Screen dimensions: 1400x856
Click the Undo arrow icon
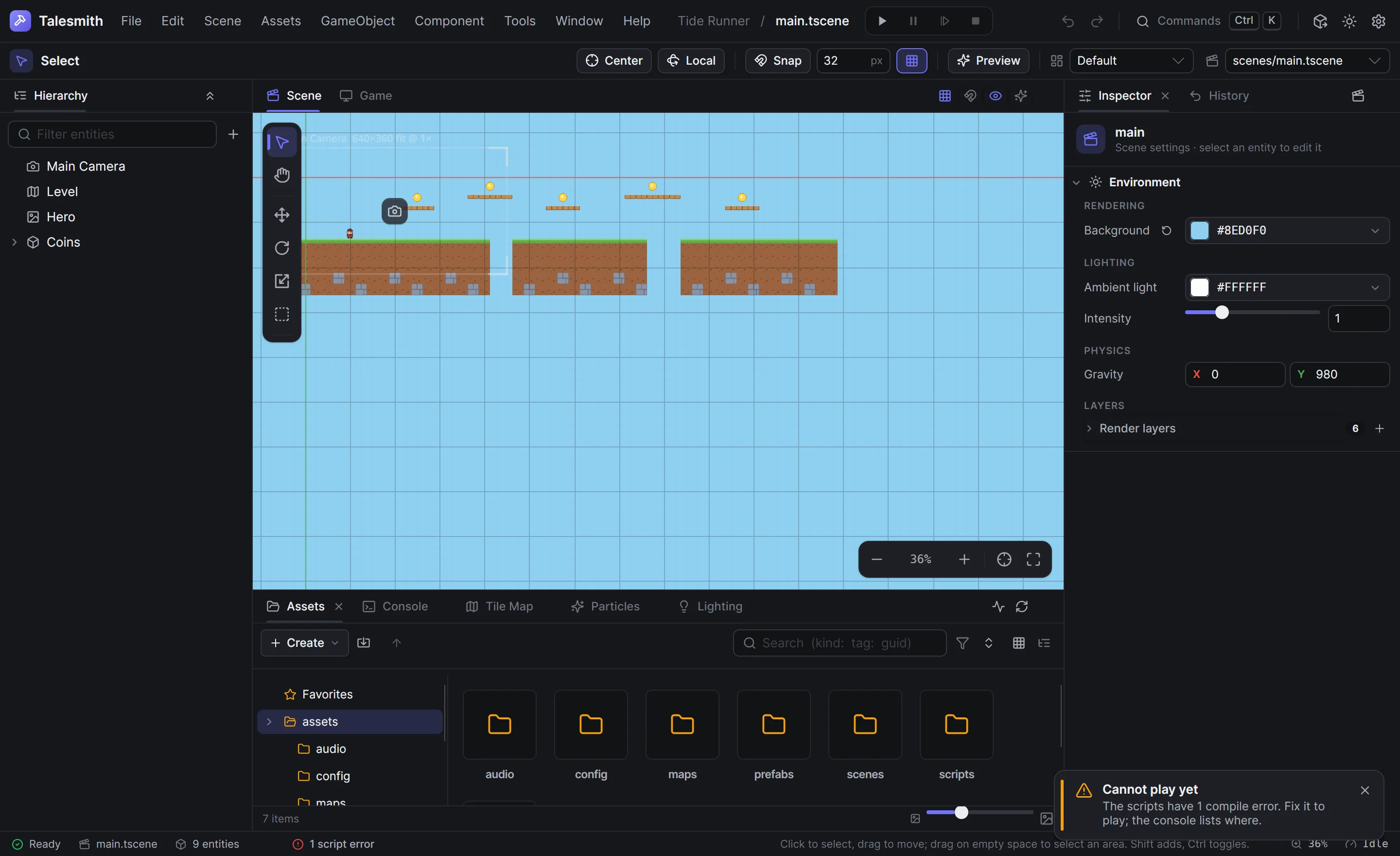pos(1067,21)
